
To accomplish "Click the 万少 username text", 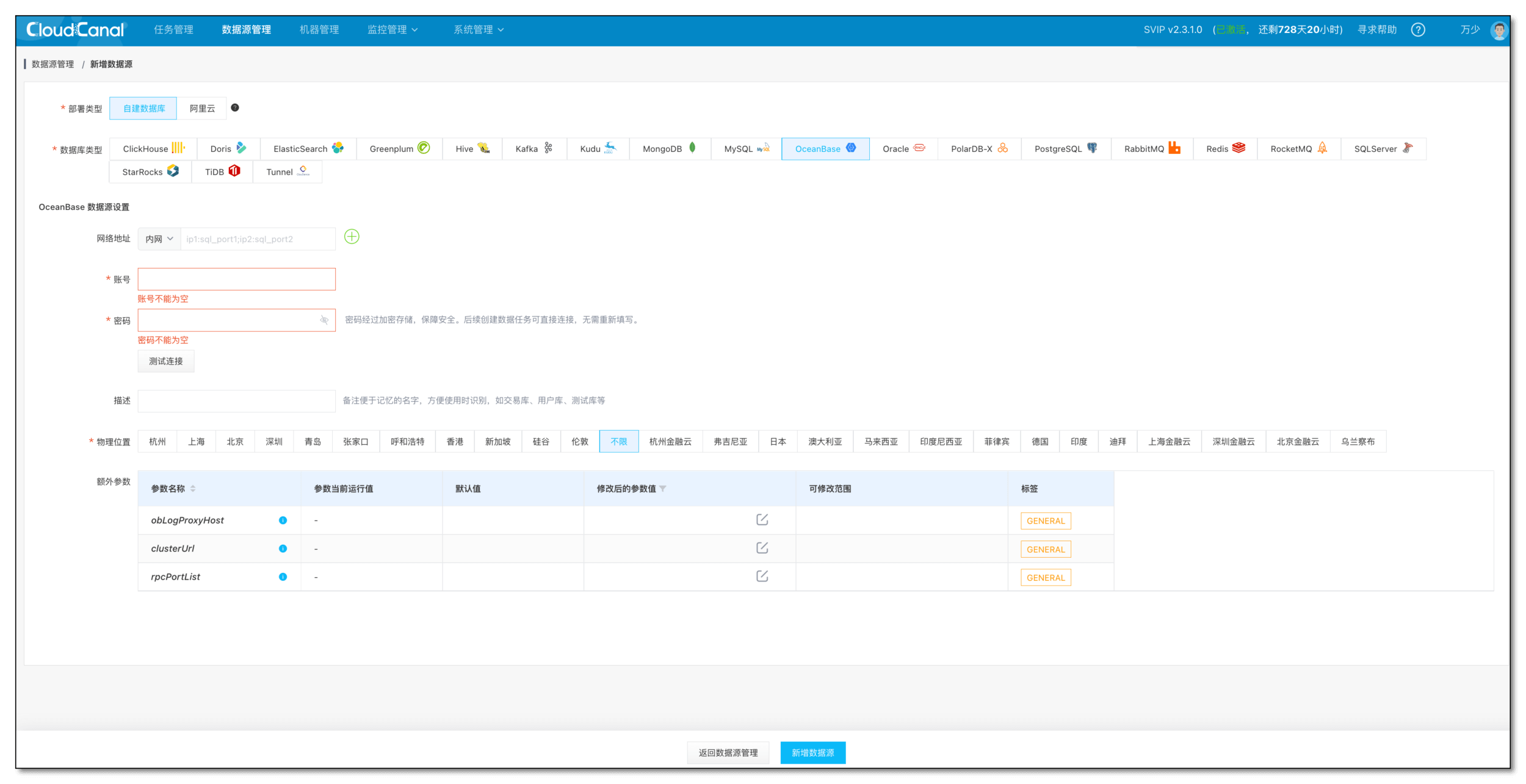I will tap(1470, 29).
